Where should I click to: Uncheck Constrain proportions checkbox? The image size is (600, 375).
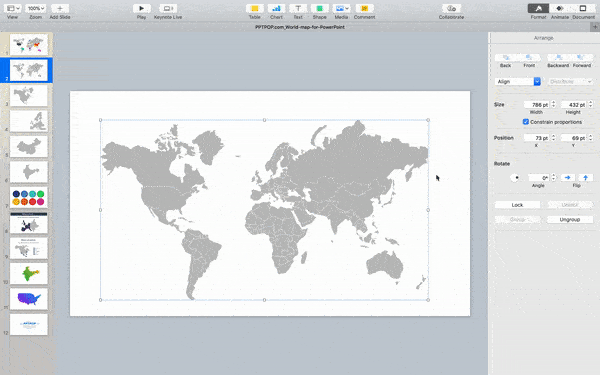pyautogui.click(x=525, y=122)
